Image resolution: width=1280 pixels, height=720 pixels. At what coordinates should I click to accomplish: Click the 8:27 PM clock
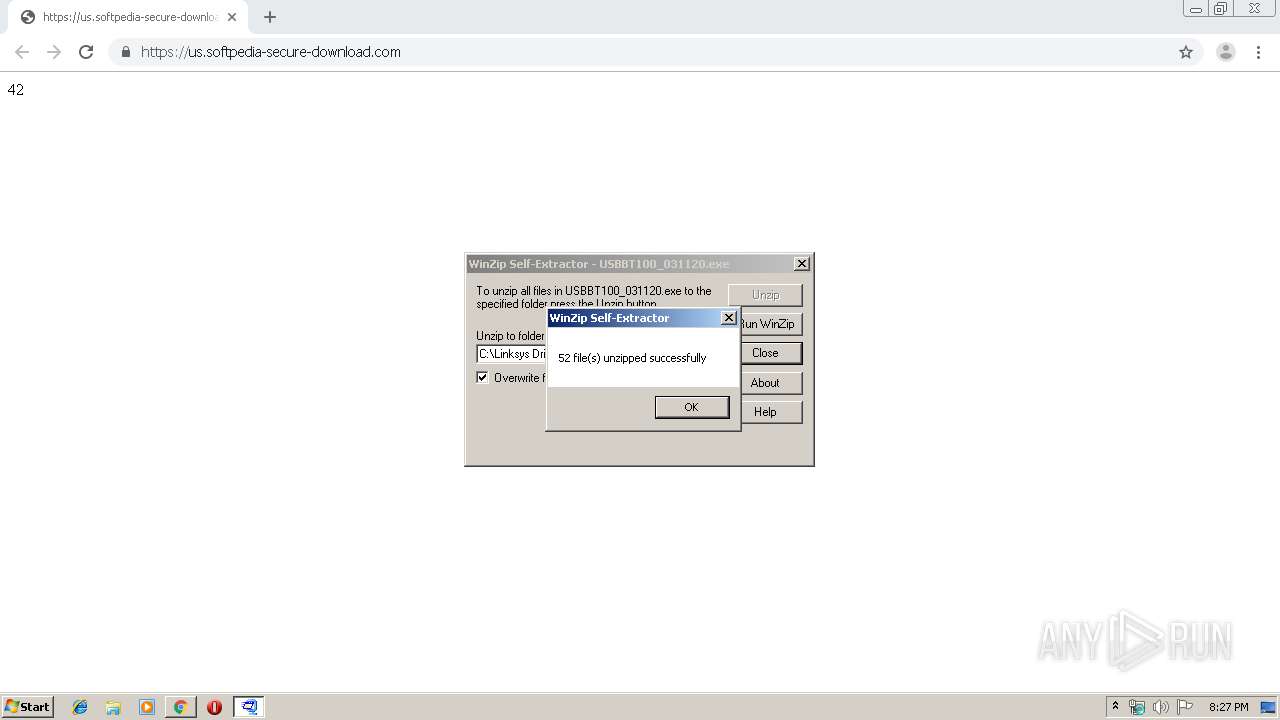(1229, 707)
